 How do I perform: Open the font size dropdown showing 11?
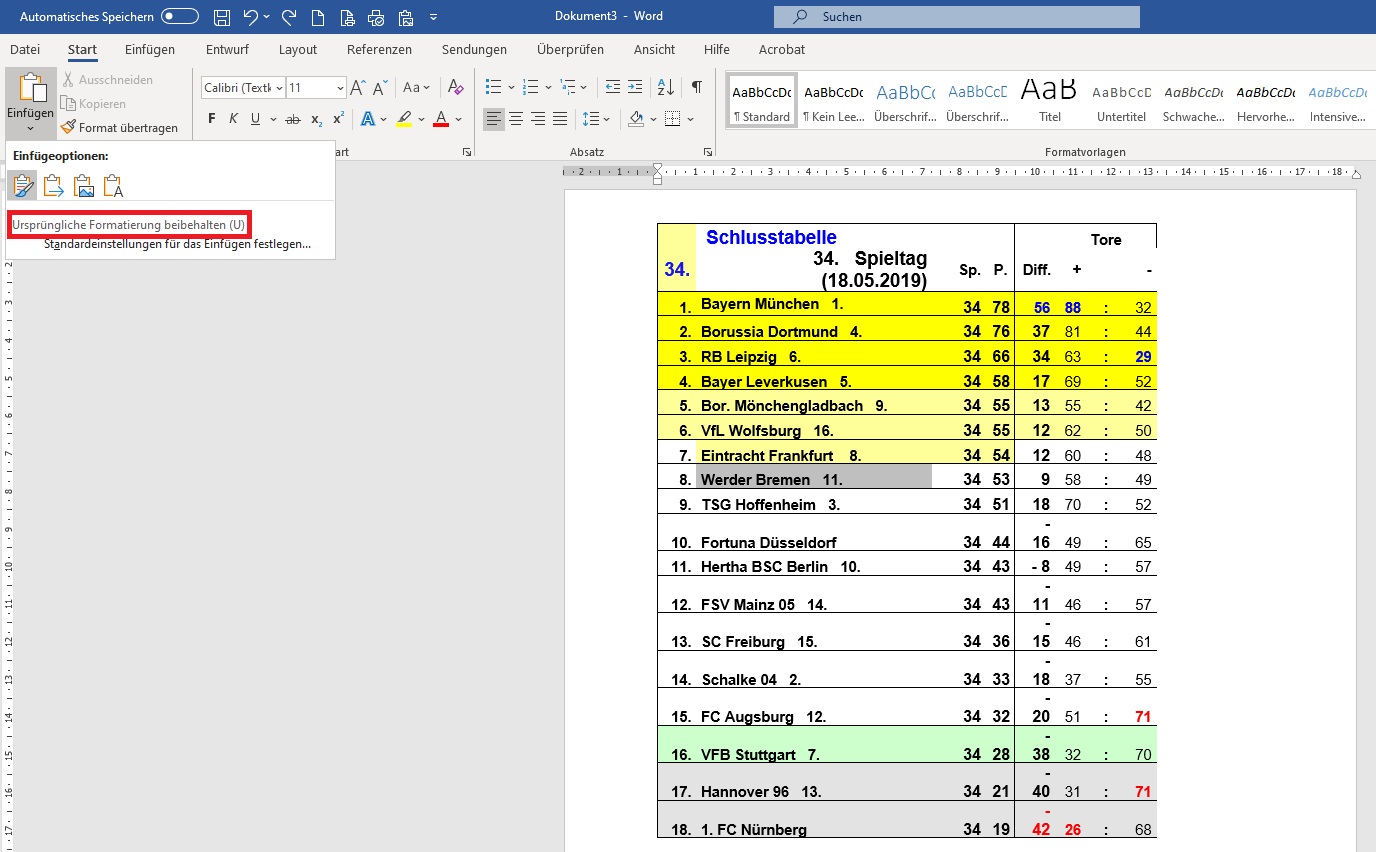[341, 88]
